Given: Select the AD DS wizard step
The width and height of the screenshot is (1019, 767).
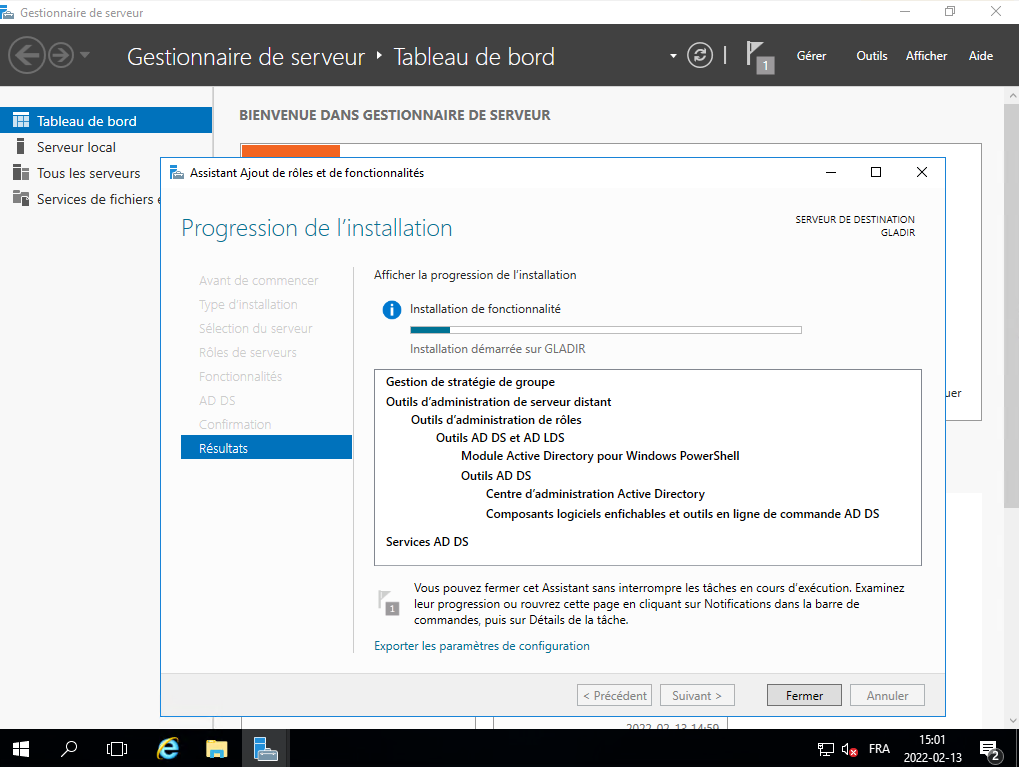Looking at the screenshot, I should [x=217, y=400].
